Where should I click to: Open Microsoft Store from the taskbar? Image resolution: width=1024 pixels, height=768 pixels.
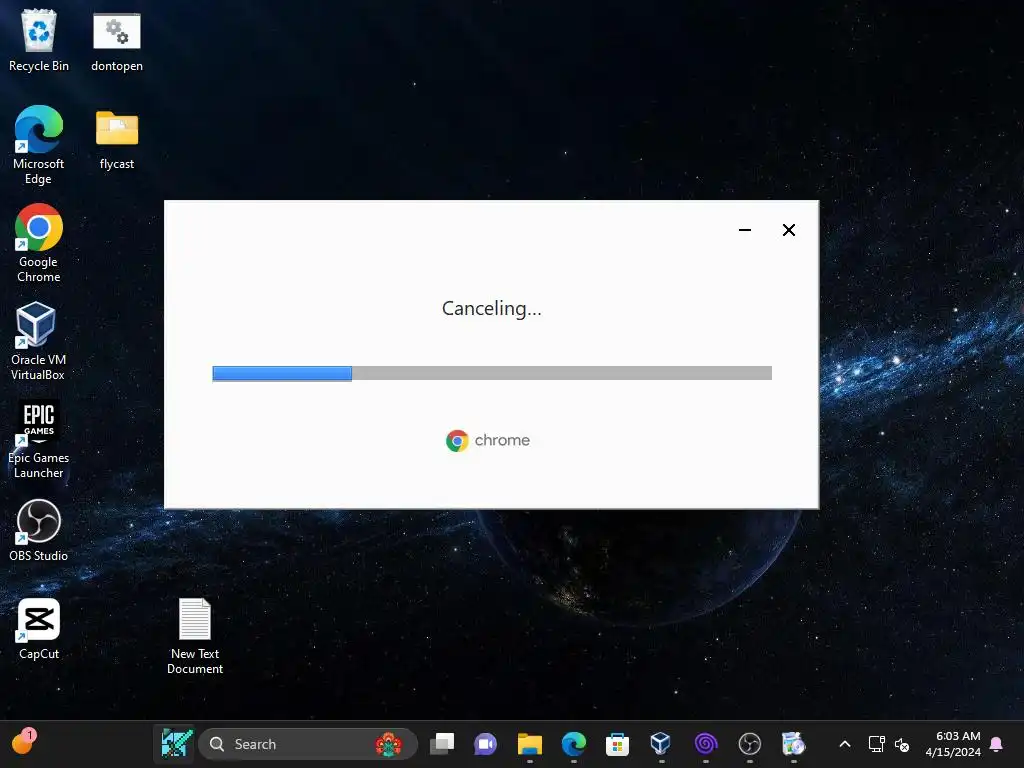pos(617,744)
